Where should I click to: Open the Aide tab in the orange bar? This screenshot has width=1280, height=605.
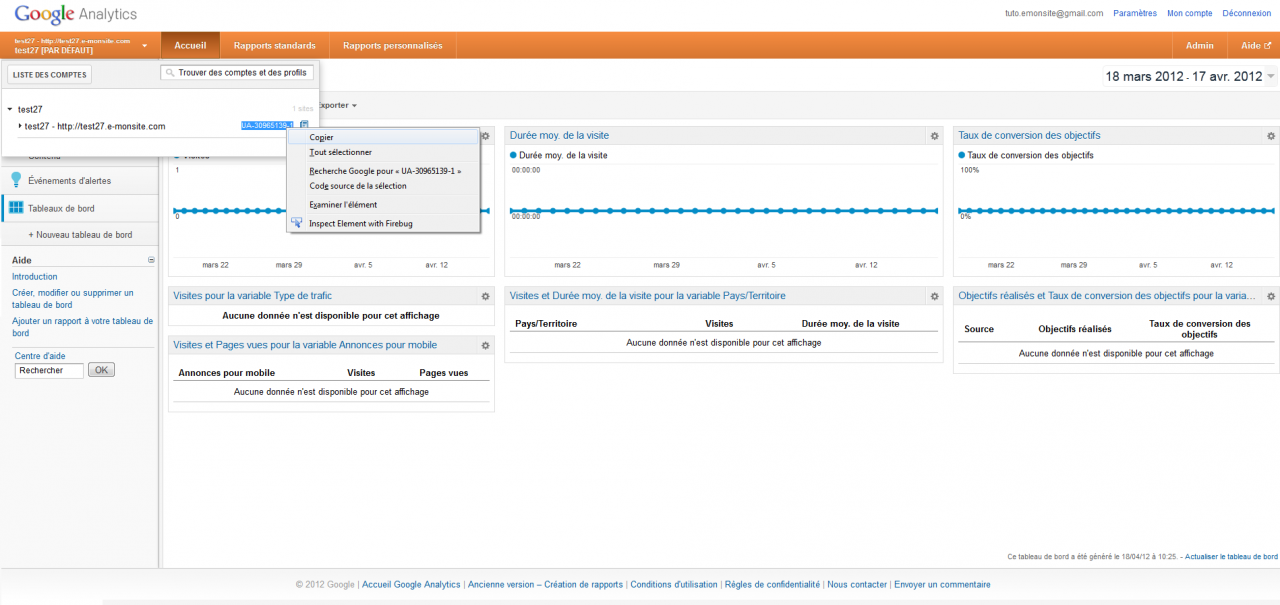point(1255,45)
